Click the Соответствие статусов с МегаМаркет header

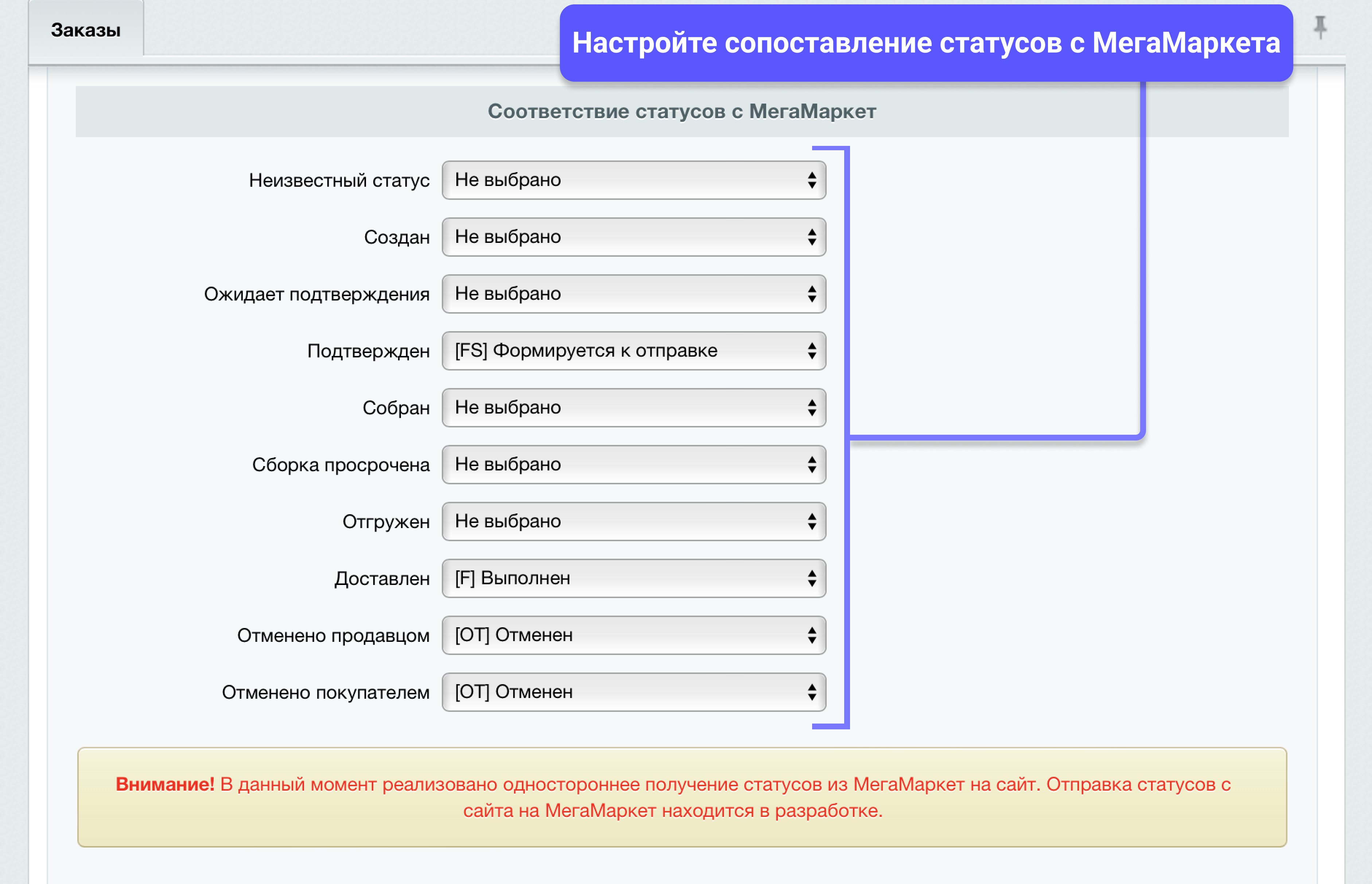click(681, 111)
